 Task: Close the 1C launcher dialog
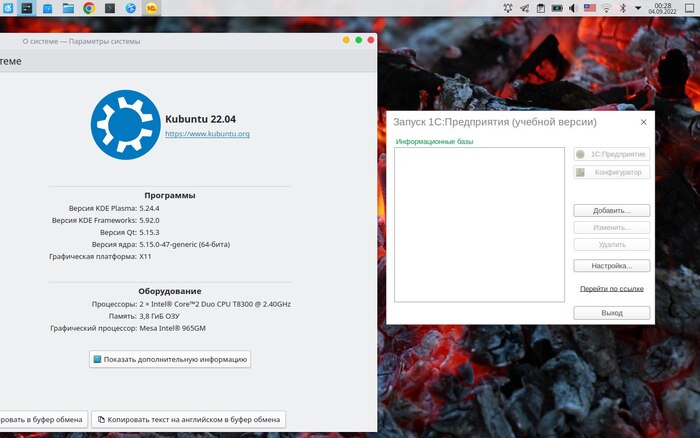[x=643, y=122]
